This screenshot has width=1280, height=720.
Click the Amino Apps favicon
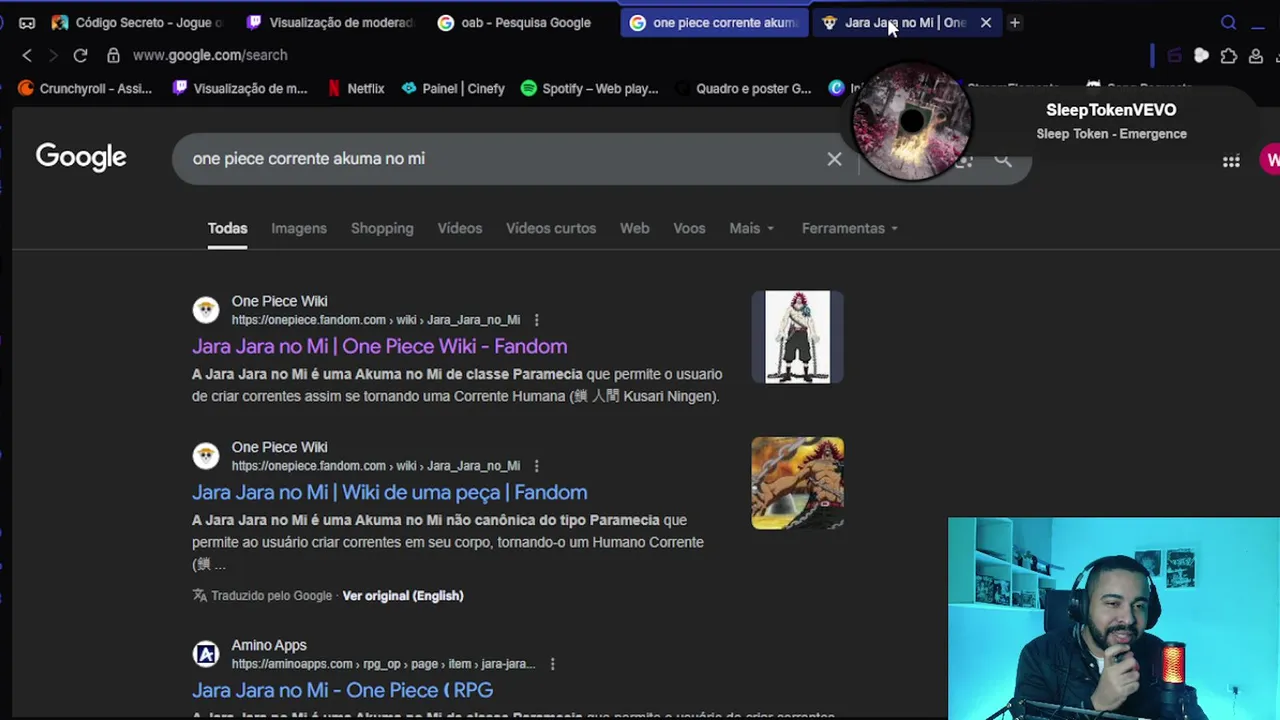pyautogui.click(x=206, y=654)
